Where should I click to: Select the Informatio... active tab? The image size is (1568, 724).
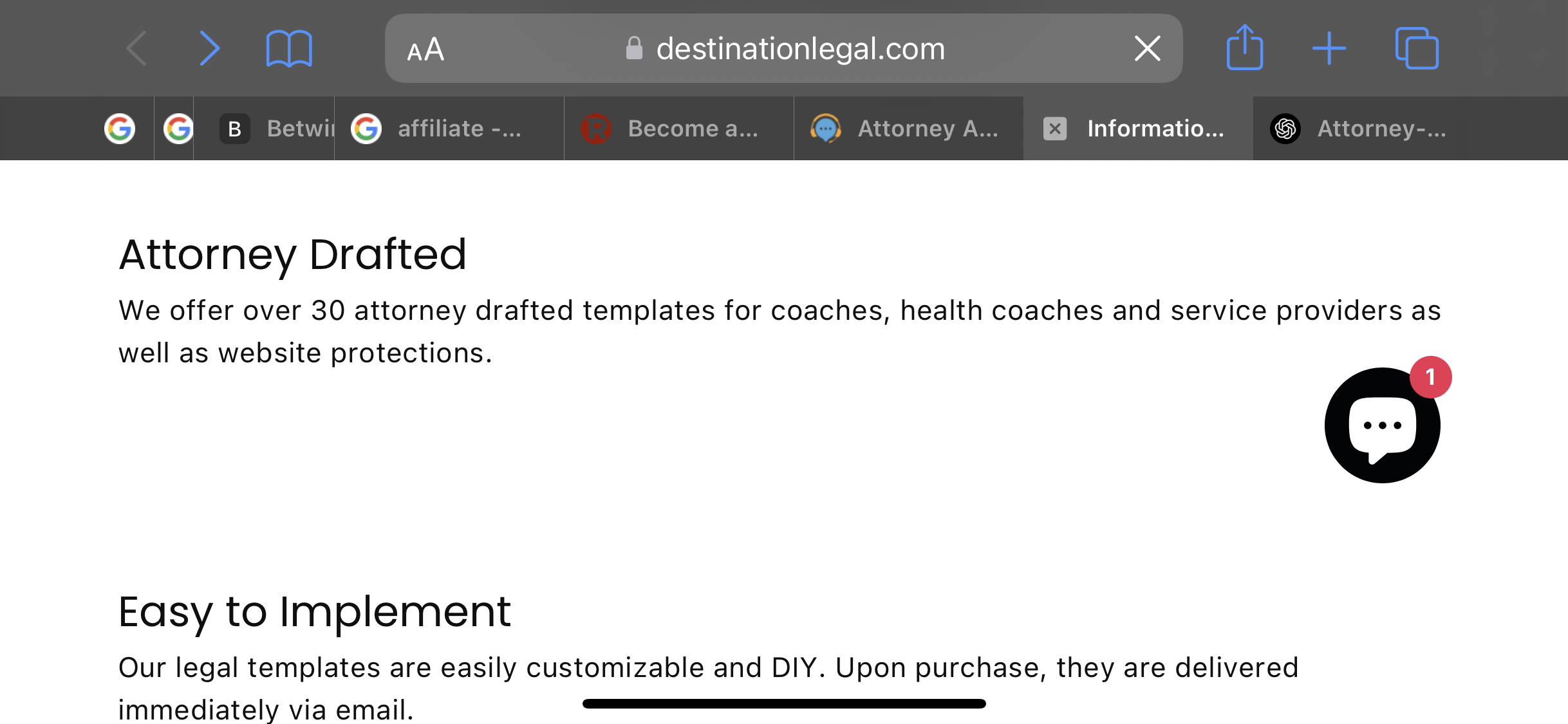pyautogui.click(x=1139, y=129)
